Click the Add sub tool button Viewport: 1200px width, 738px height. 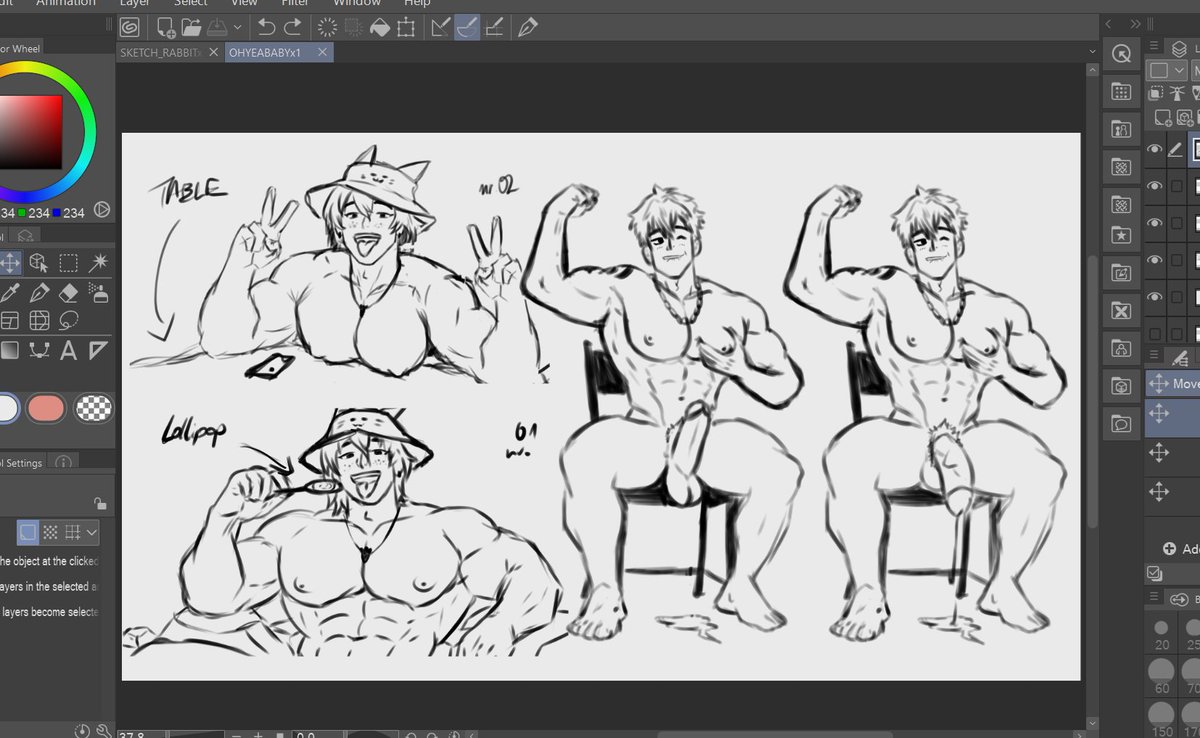[1179, 549]
